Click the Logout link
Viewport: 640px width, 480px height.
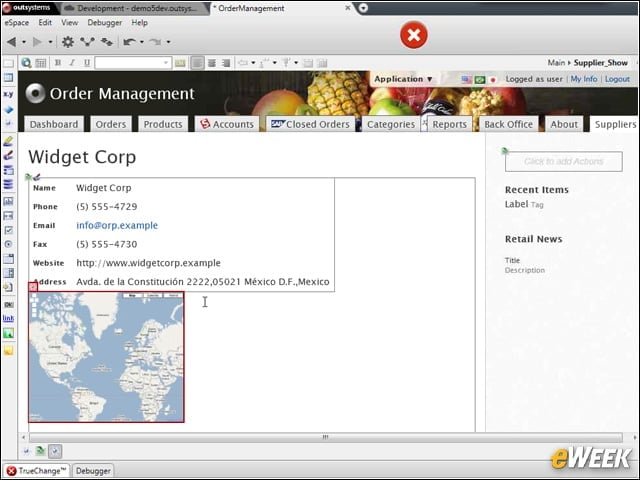617,79
